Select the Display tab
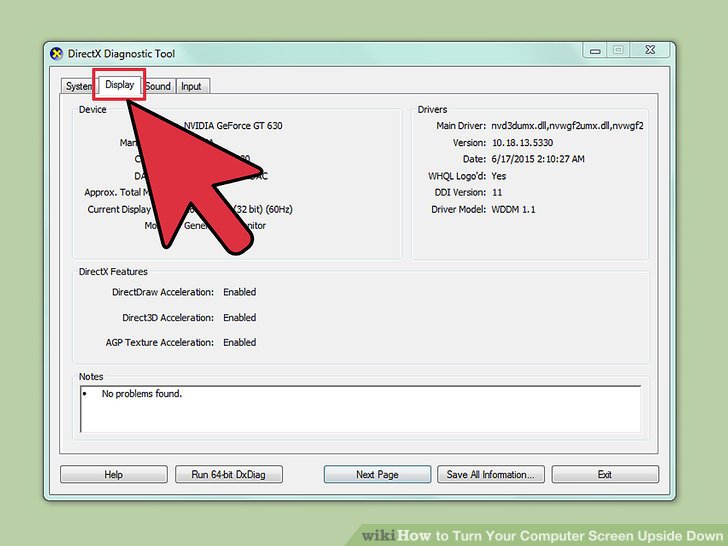The image size is (728, 546). 119,84
